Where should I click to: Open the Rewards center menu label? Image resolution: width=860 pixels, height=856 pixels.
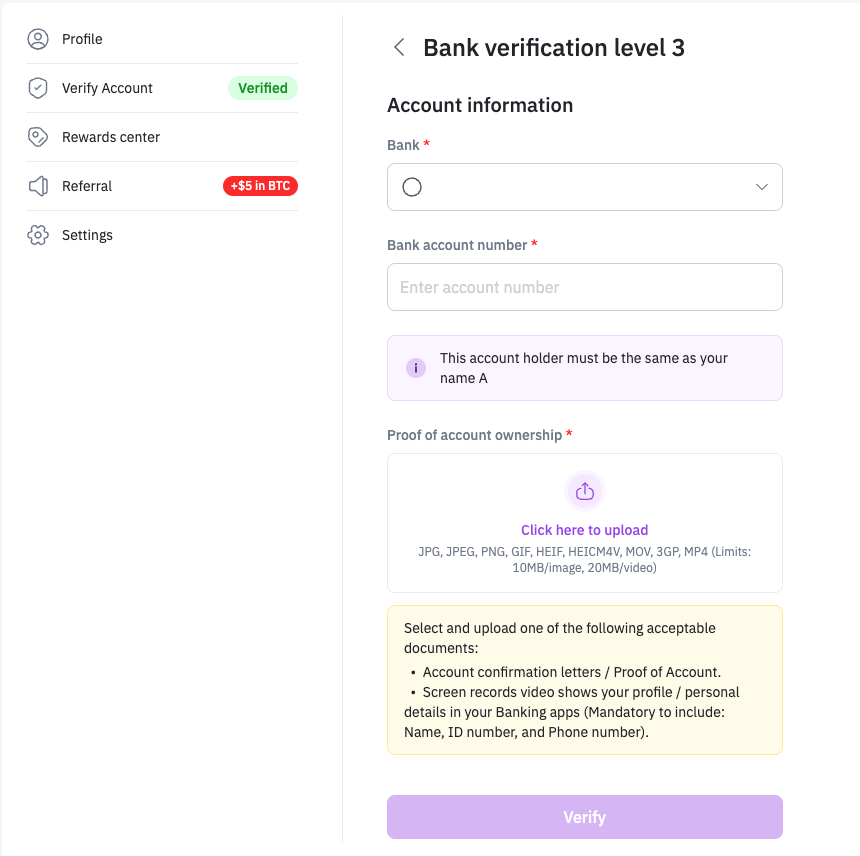click(x=111, y=137)
